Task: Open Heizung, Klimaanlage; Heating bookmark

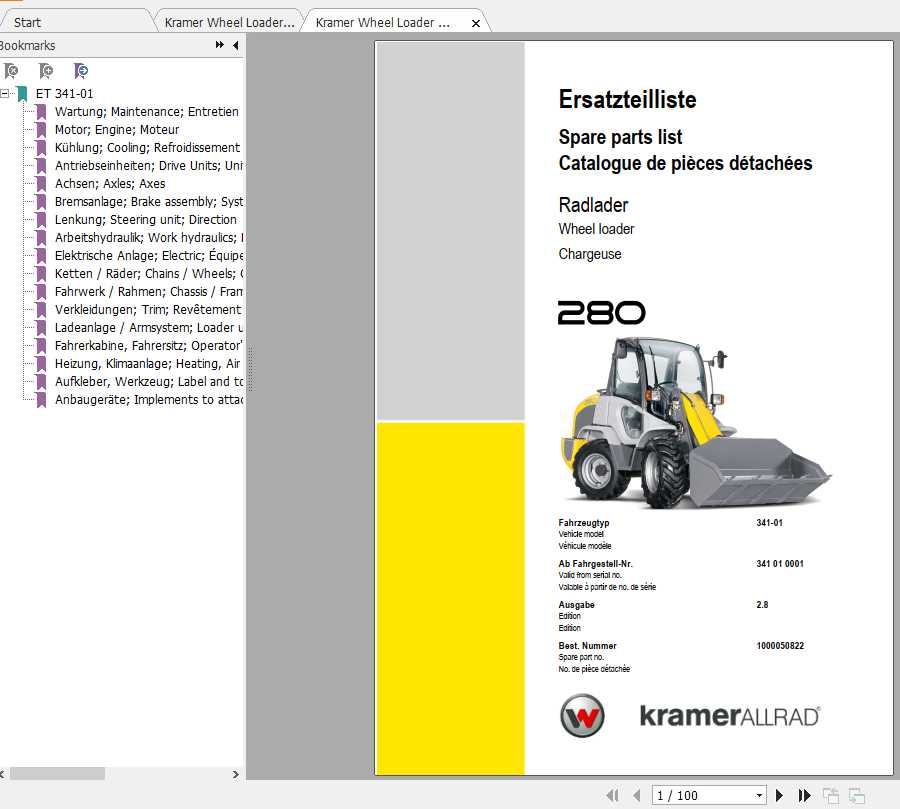Action: pyautogui.click(x=148, y=363)
